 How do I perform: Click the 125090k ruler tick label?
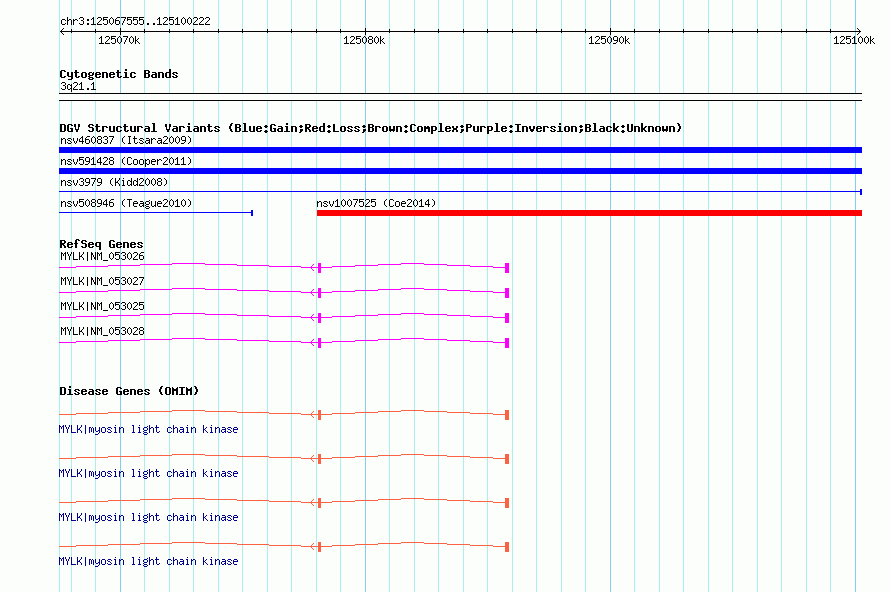tap(609, 40)
